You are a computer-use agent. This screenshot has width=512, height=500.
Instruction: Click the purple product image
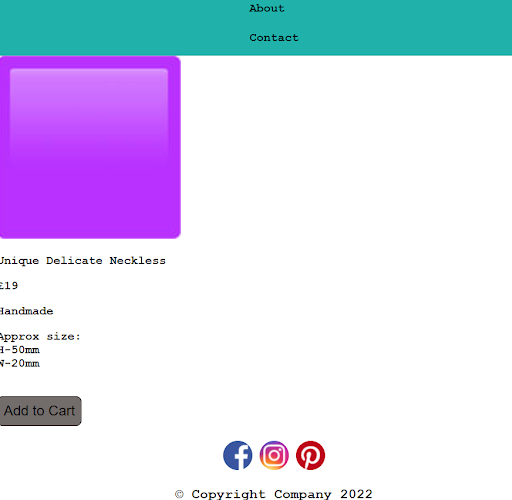point(90,147)
